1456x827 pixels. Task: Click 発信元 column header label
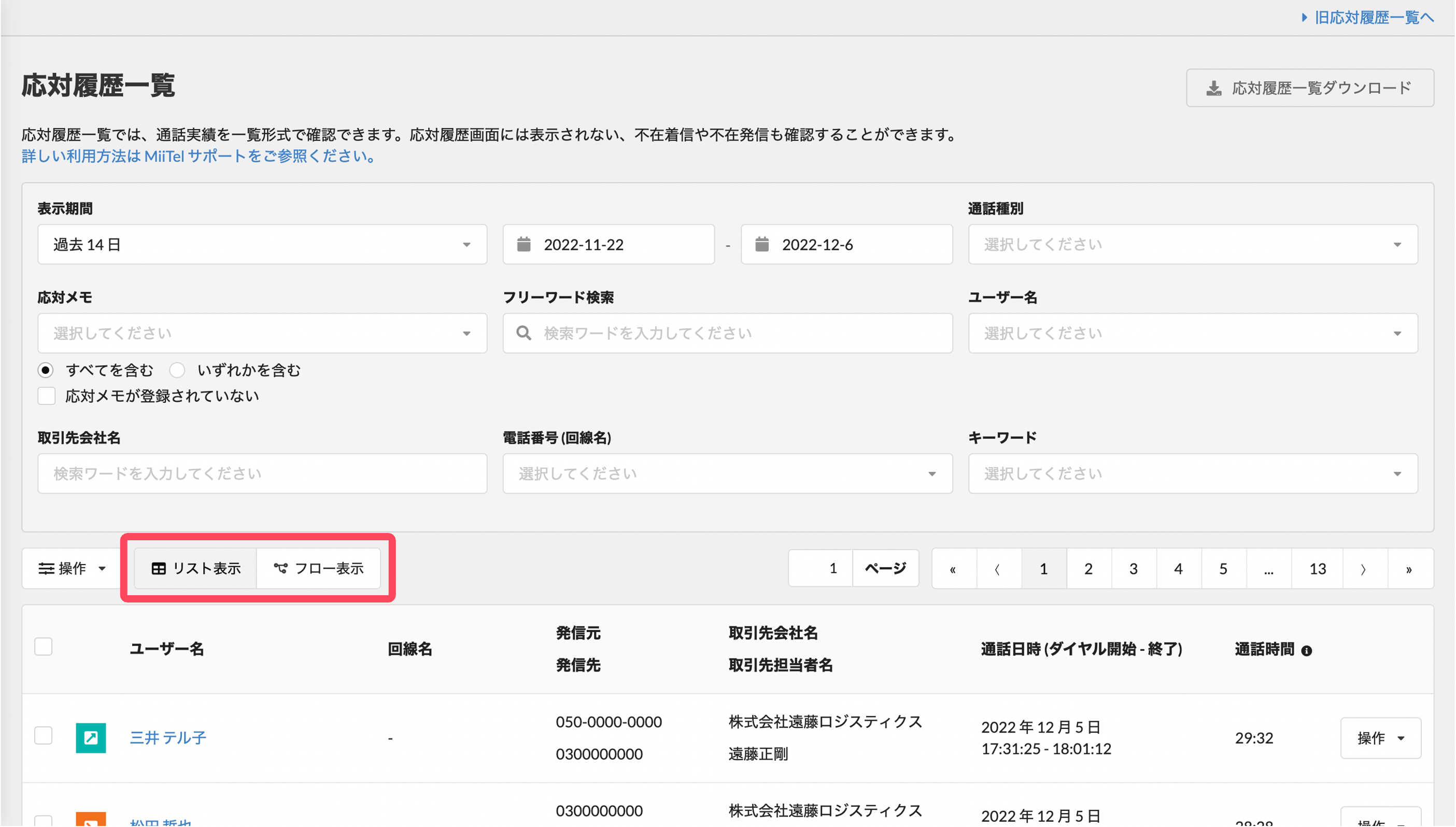coord(578,633)
